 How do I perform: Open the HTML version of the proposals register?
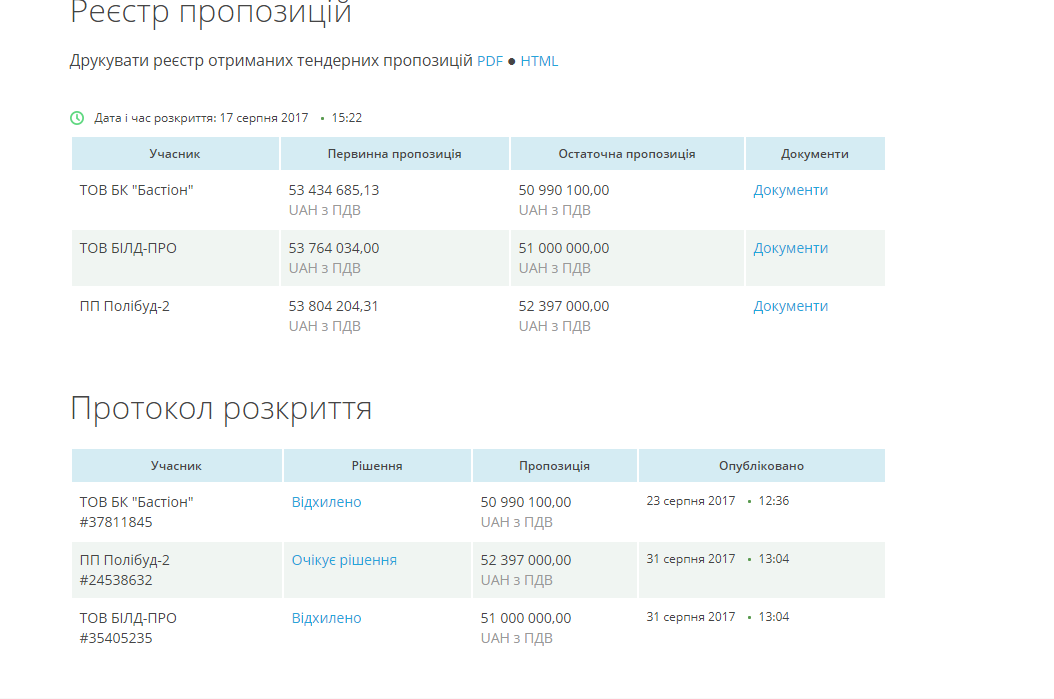coord(539,61)
